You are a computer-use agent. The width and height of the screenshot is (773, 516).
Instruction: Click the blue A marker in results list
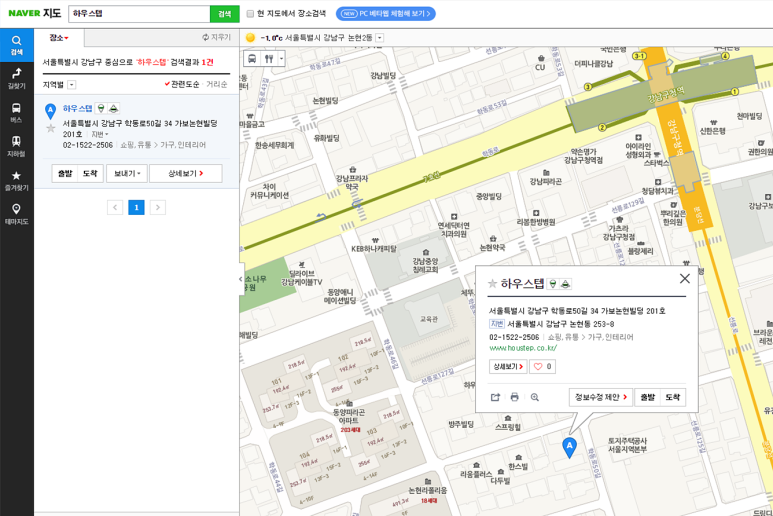click(x=50, y=111)
